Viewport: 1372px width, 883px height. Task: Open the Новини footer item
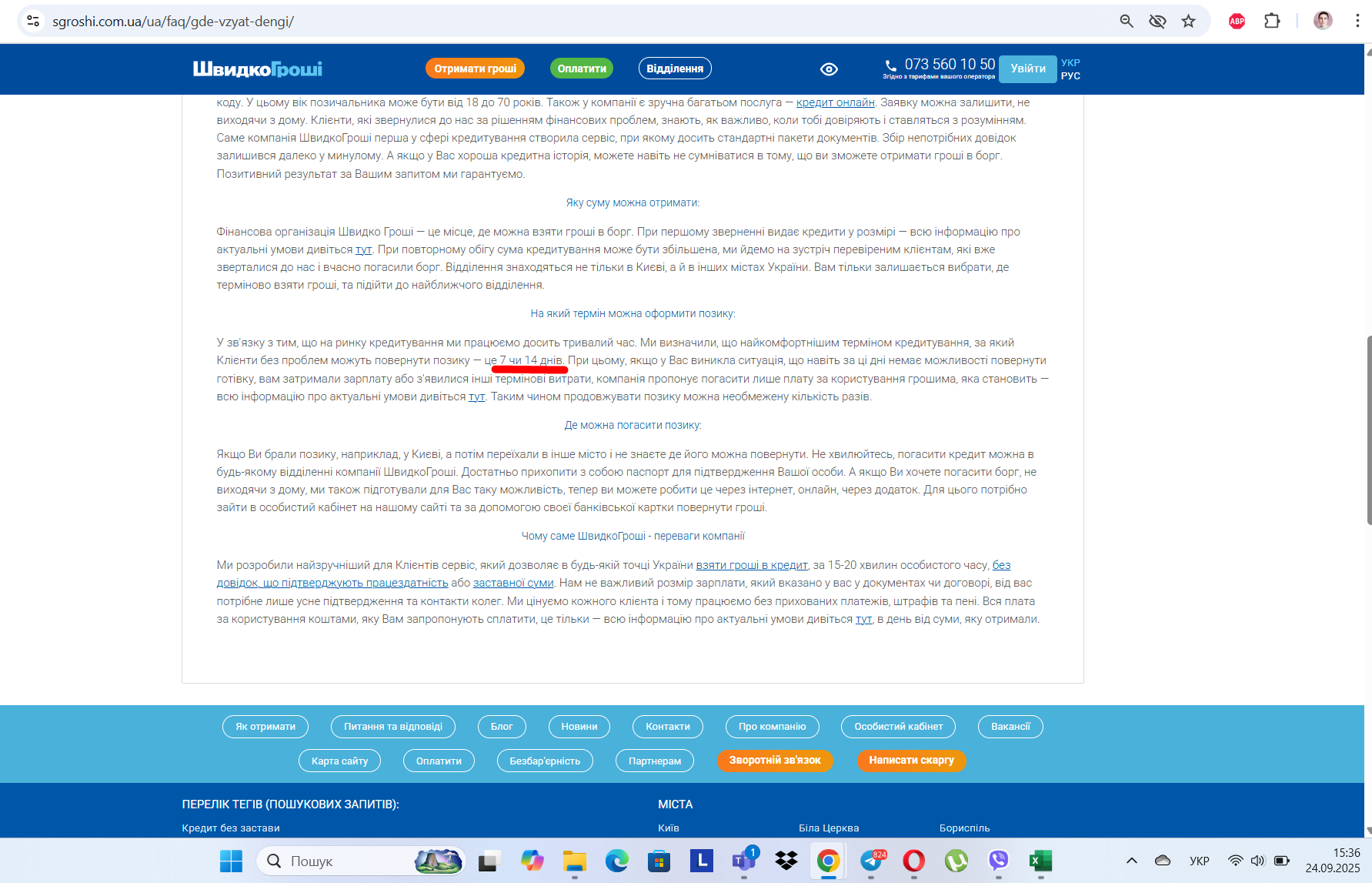tap(579, 727)
